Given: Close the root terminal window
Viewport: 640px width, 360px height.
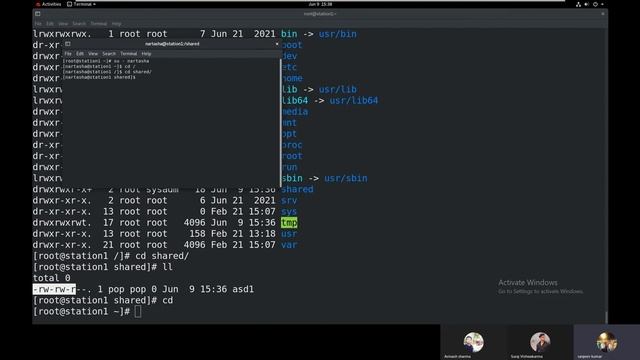Looking at the screenshot, I should [603, 14].
